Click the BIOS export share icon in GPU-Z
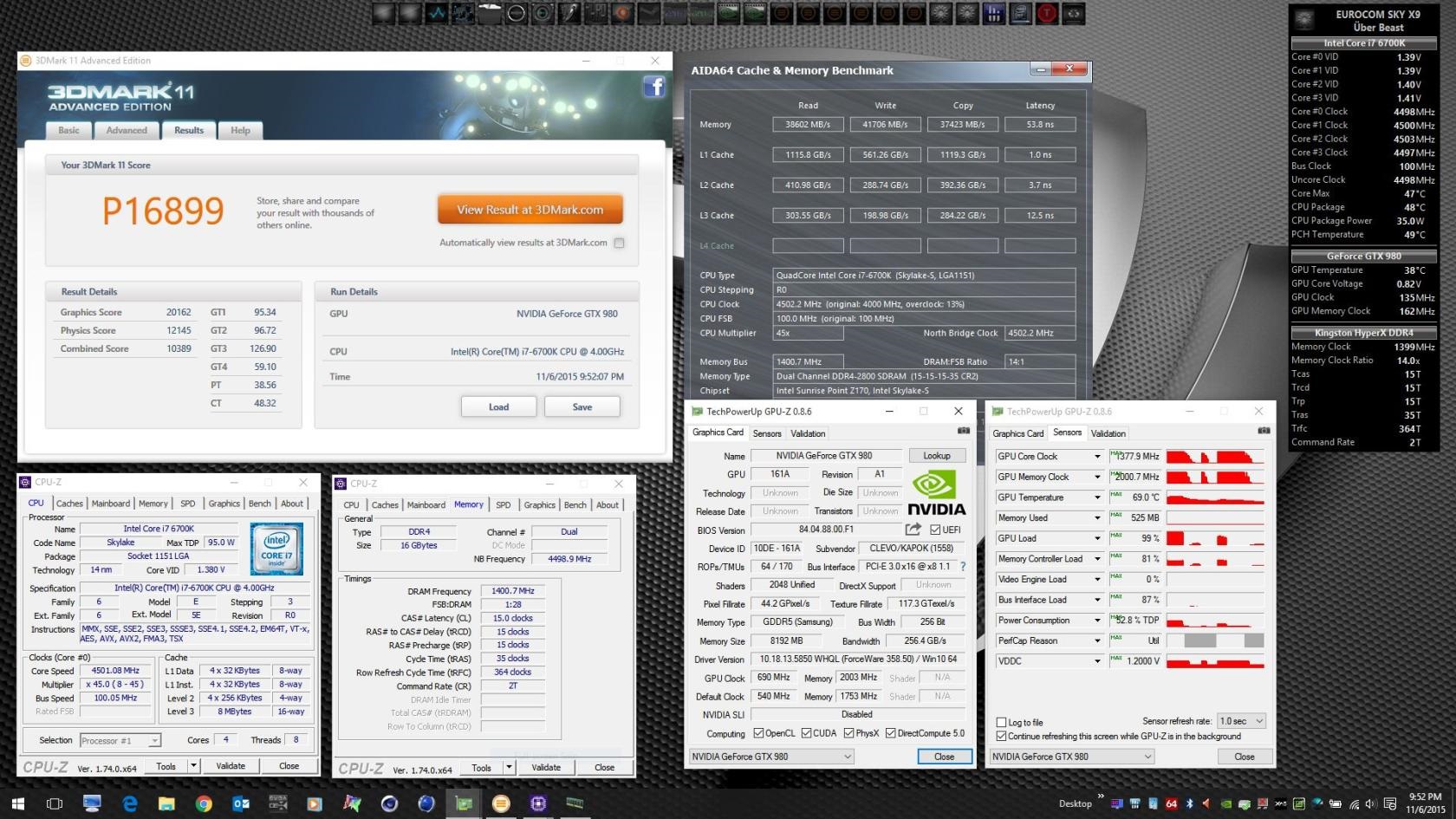The height and width of the screenshot is (819, 1456). coord(913,530)
